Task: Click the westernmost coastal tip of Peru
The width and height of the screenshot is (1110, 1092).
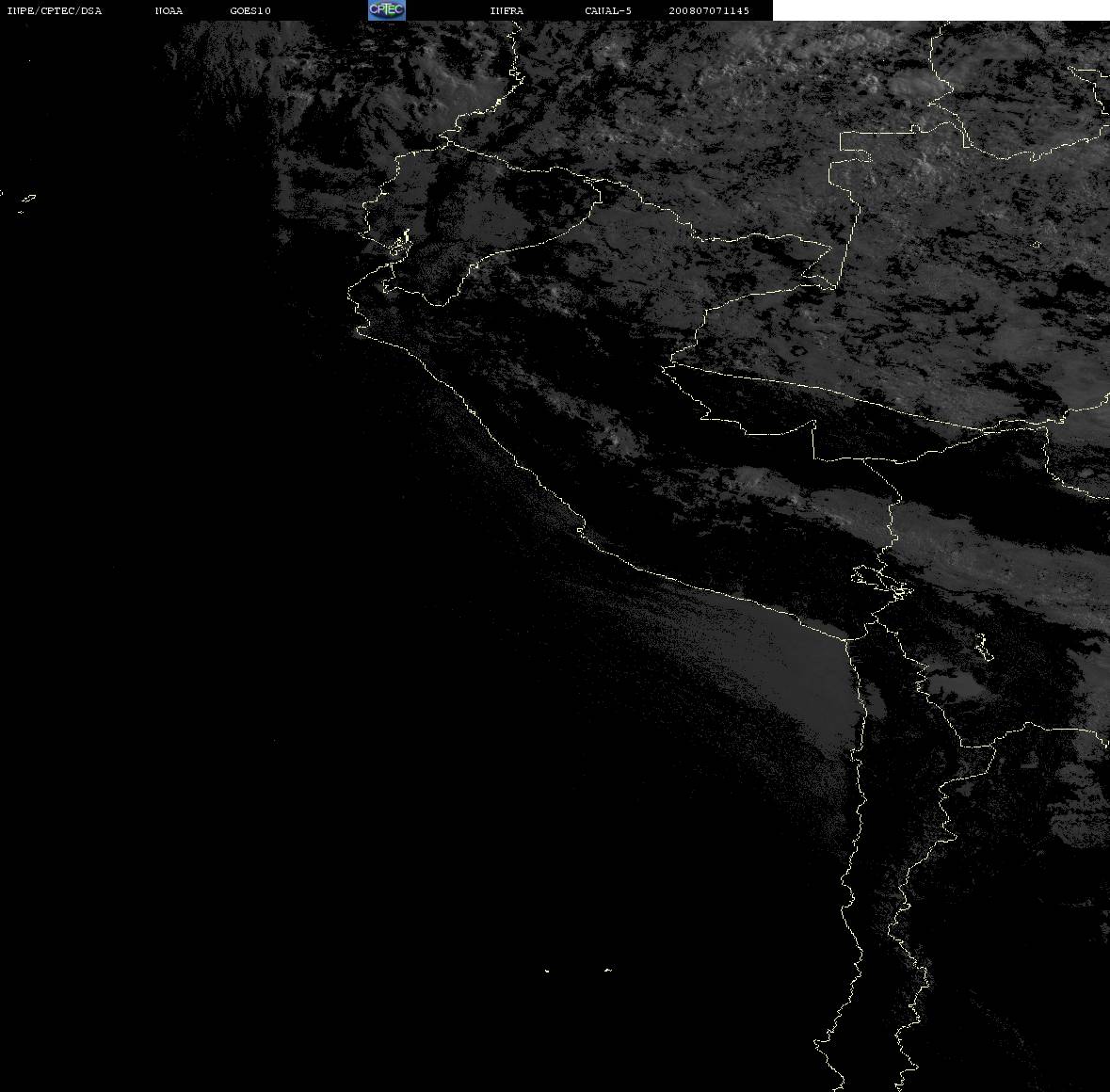Action: [352, 298]
